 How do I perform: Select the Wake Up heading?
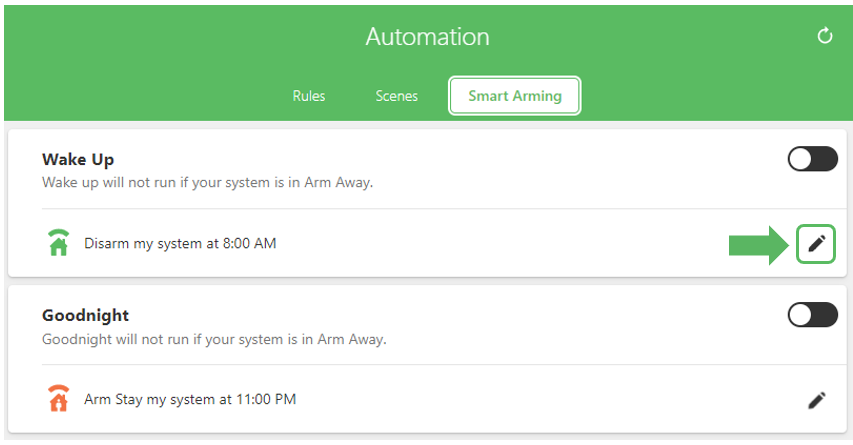[78, 159]
